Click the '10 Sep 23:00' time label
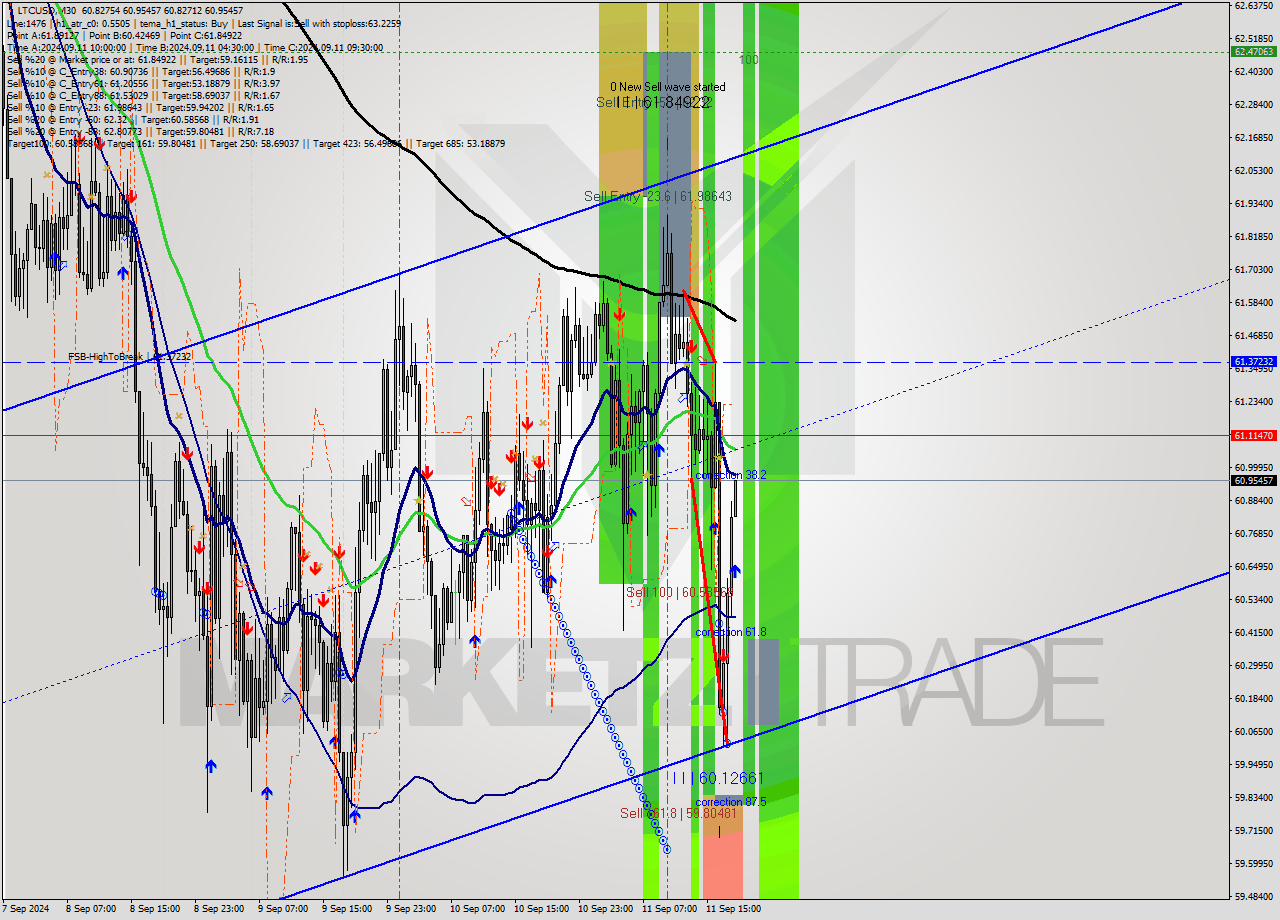Screen dimensions: 1280x920 pos(605,909)
